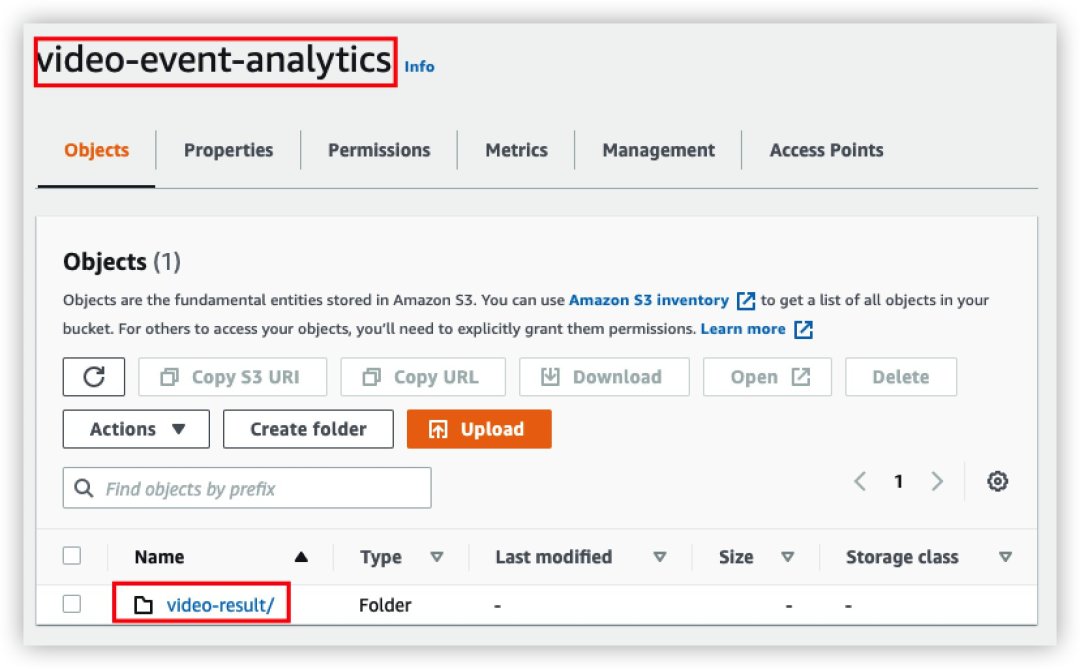Focus the Find objects by prefix field
This screenshot has height=669, width=1080.
(x=262, y=489)
